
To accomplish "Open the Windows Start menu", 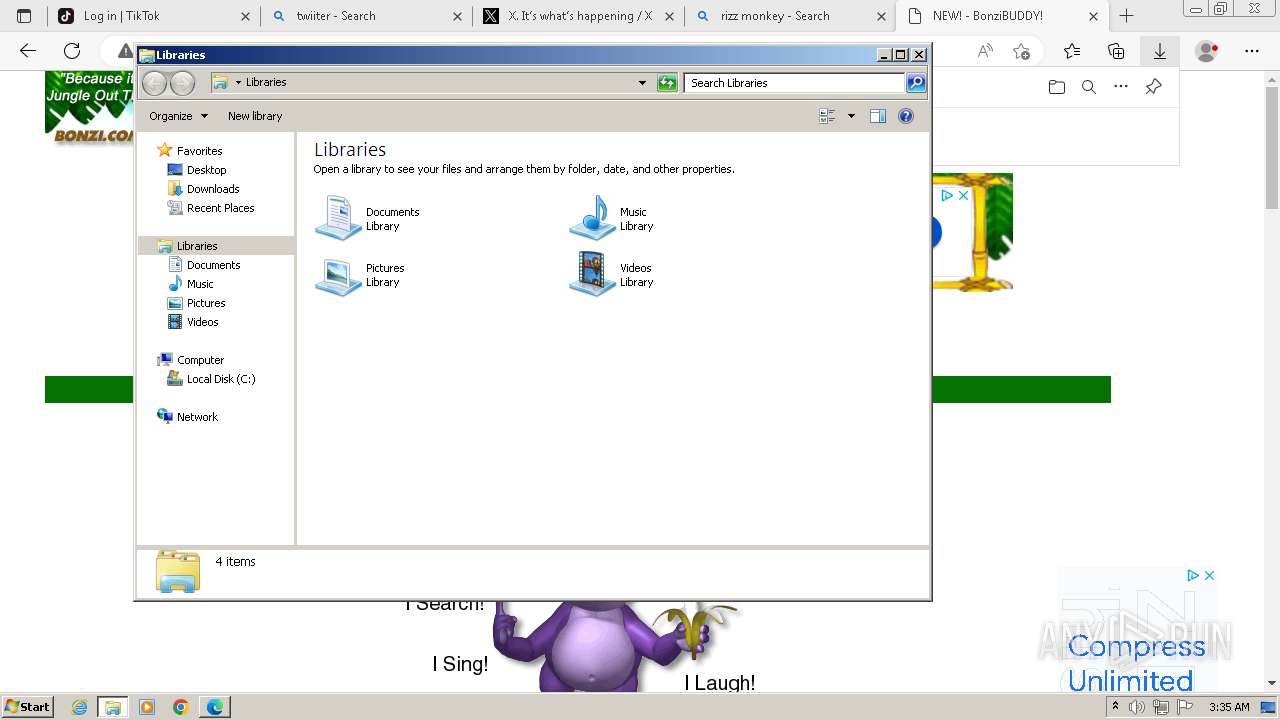I will [x=27, y=706].
